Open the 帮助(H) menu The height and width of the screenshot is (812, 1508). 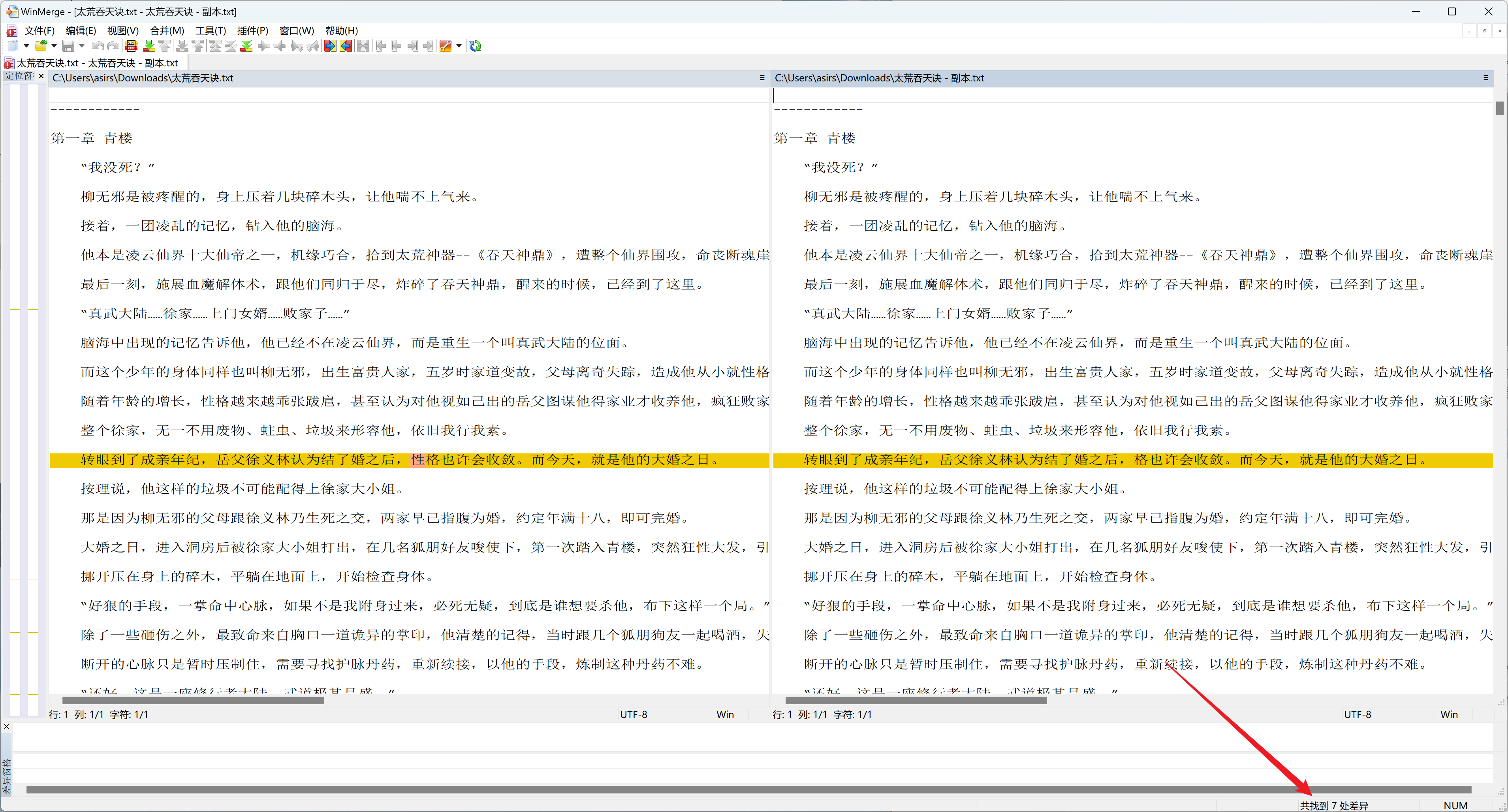[x=341, y=30]
